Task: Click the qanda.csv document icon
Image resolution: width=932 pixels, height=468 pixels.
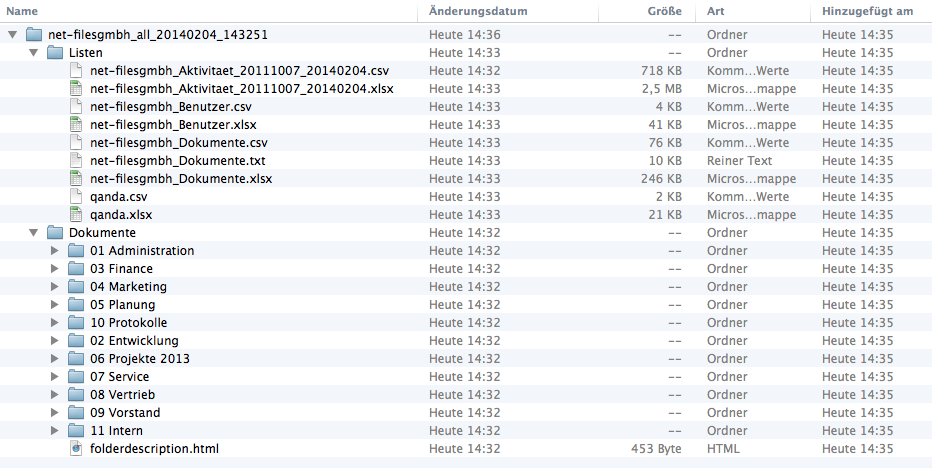Action: point(76,197)
